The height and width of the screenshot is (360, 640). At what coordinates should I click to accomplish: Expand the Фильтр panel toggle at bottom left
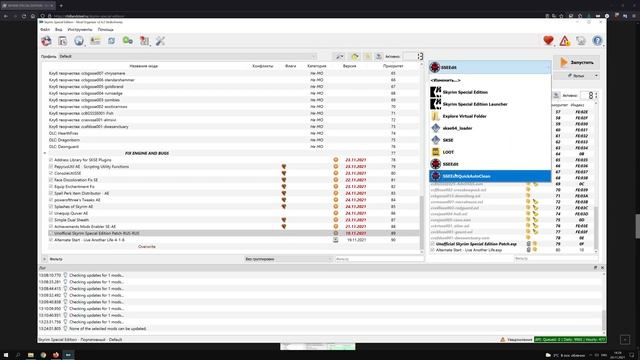tap(44, 259)
